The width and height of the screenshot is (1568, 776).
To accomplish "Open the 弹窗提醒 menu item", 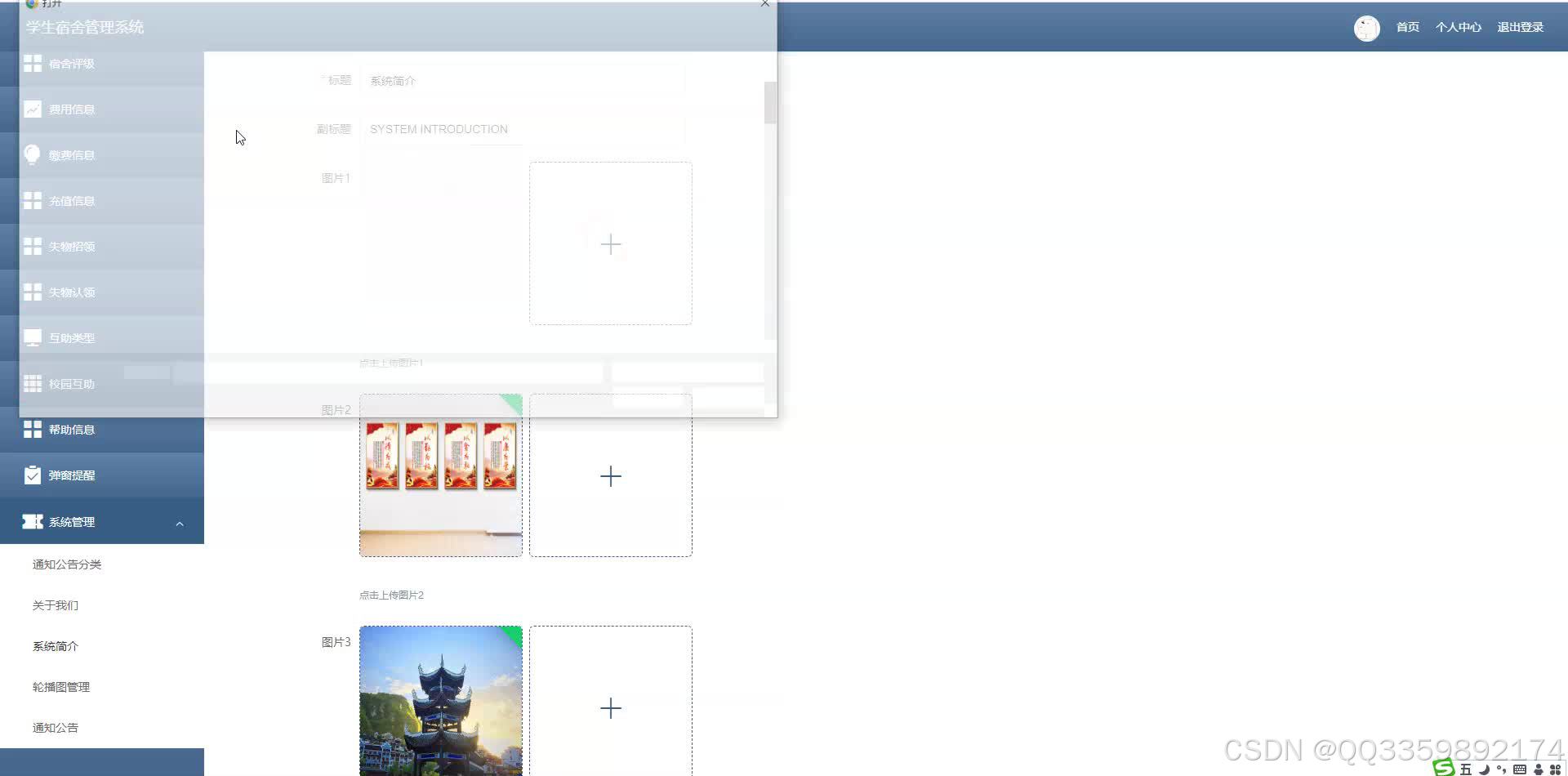I will pos(102,475).
